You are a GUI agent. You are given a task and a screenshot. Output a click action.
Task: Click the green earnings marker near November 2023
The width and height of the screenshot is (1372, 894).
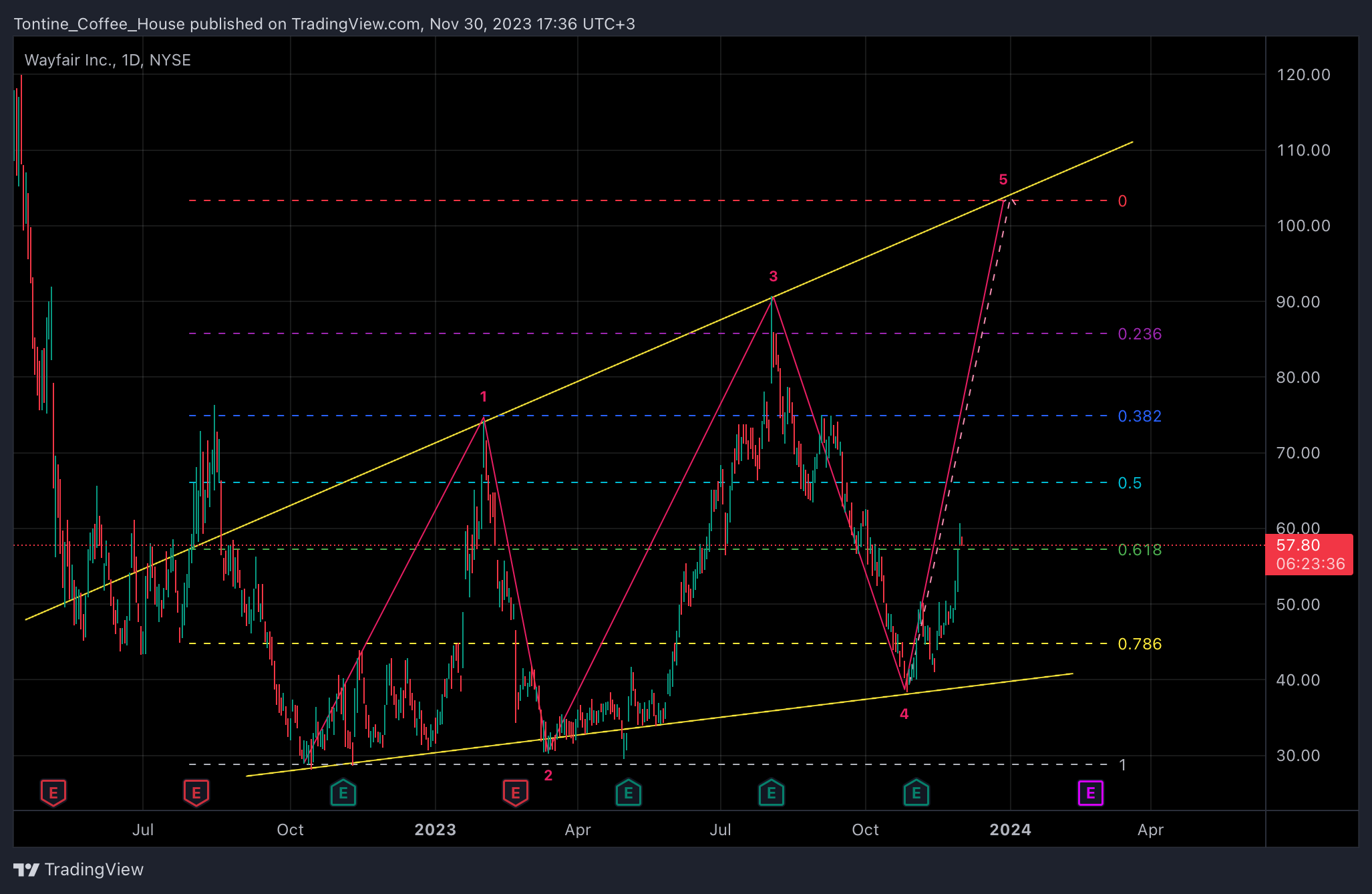[x=916, y=793]
